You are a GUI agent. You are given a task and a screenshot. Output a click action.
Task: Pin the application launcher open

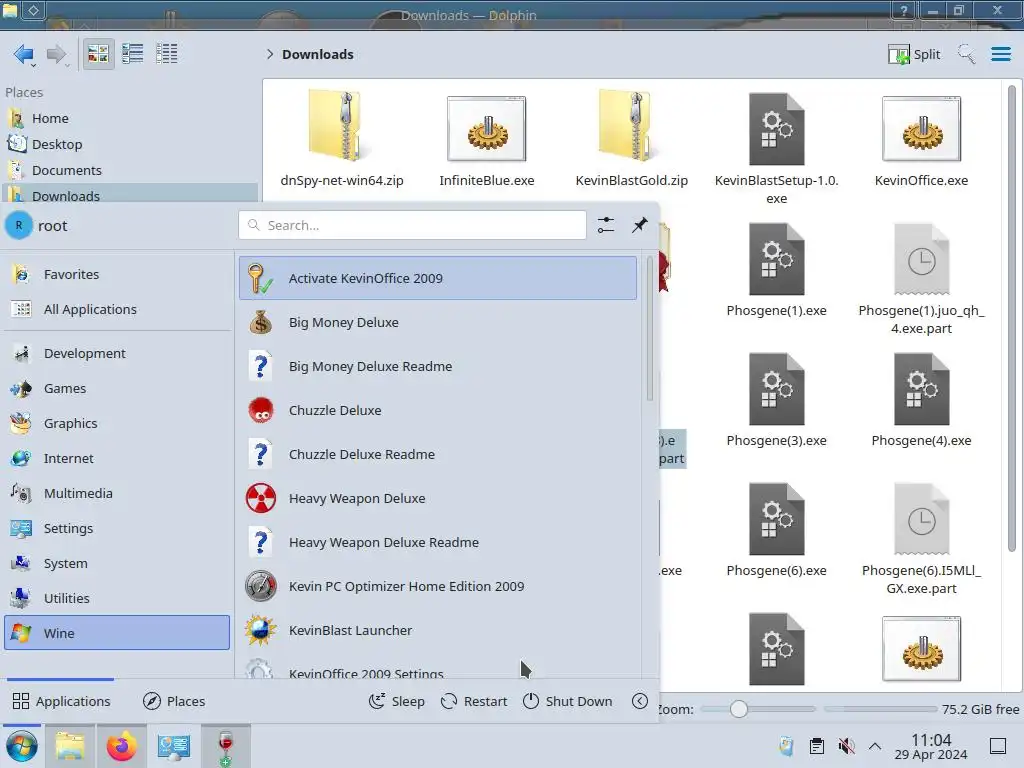coord(639,225)
